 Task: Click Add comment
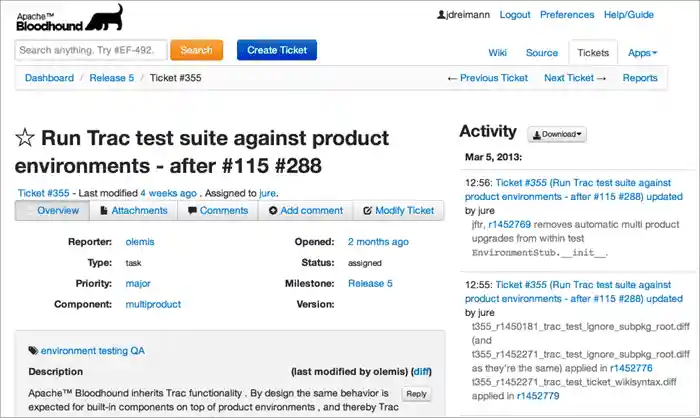pos(306,210)
